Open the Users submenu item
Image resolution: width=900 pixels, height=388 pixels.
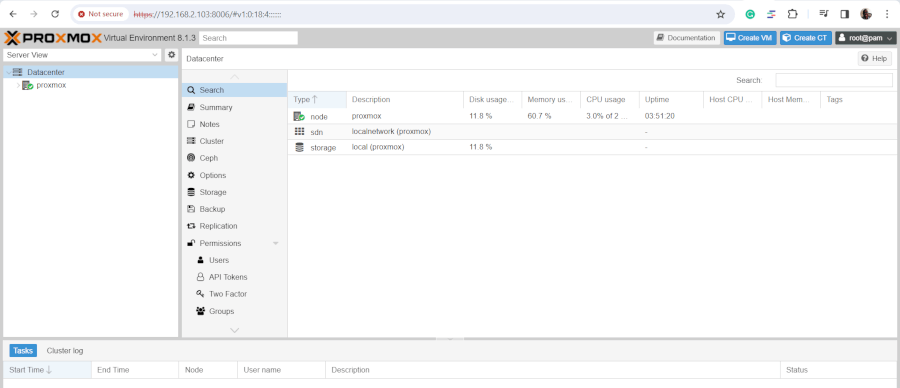(x=234, y=260)
